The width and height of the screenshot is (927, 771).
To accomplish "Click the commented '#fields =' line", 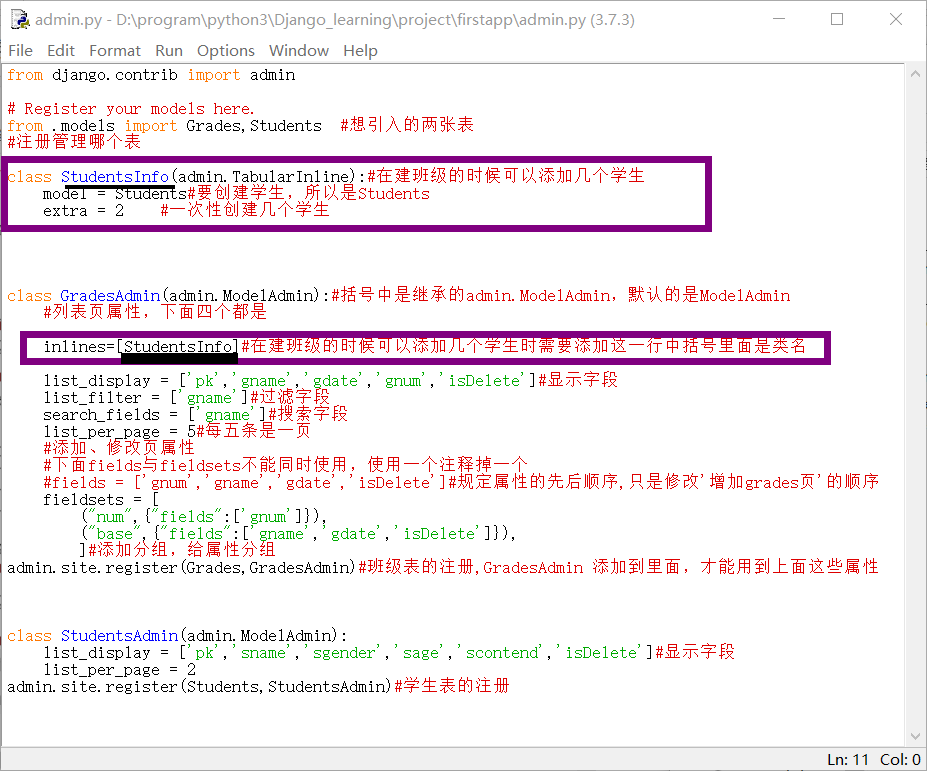I will pyautogui.click(x=461, y=482).
